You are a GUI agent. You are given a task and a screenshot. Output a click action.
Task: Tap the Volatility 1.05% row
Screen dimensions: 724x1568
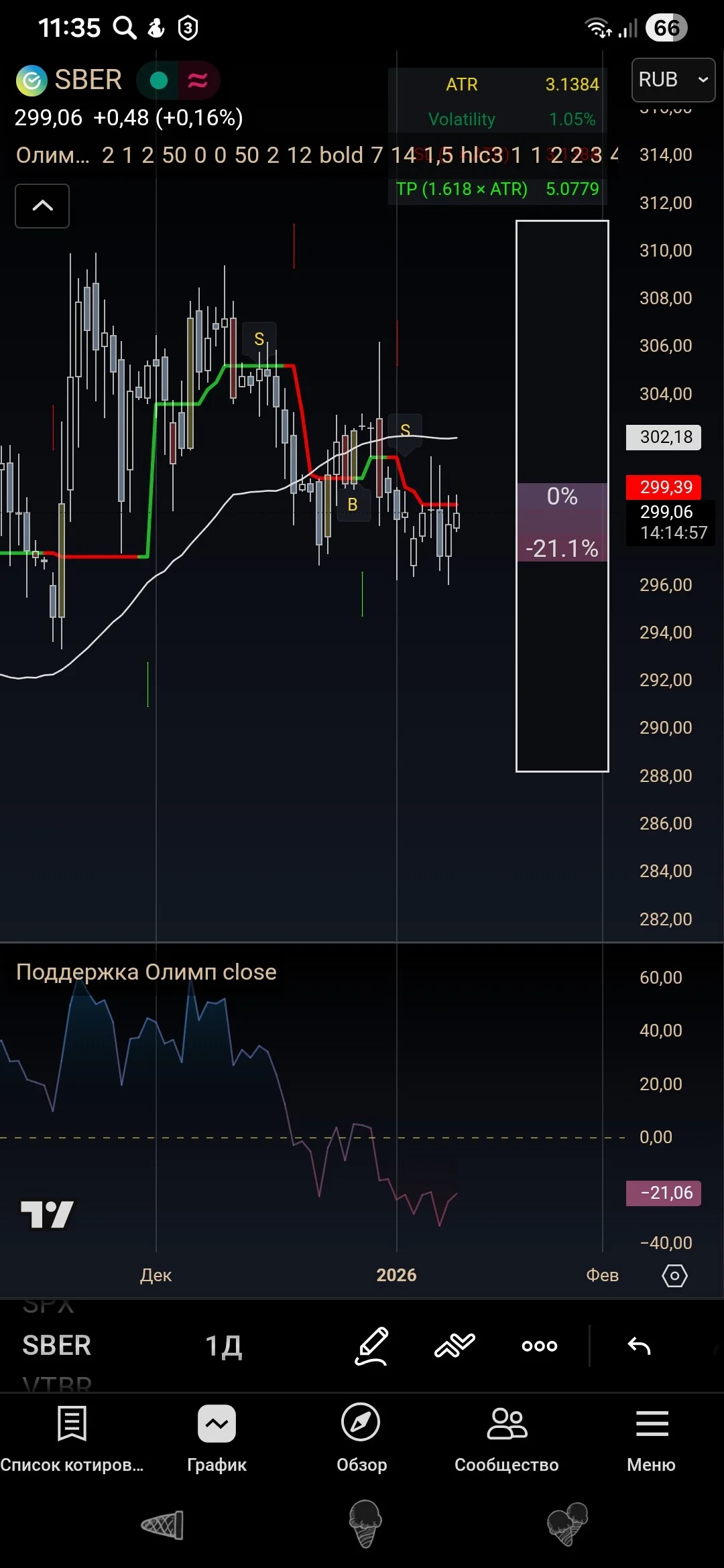[497, 119]
